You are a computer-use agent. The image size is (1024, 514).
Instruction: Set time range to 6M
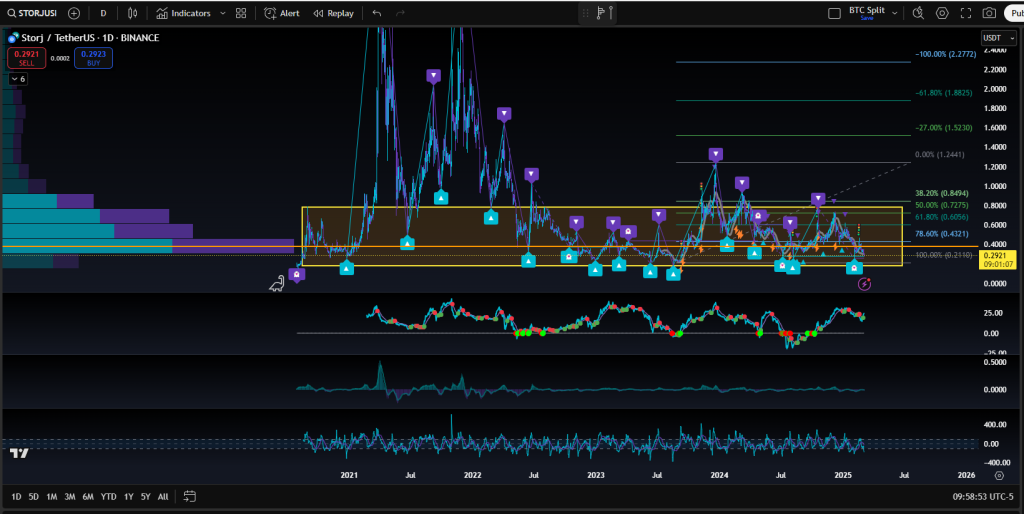pyautogui.click(x=88, y=496)
